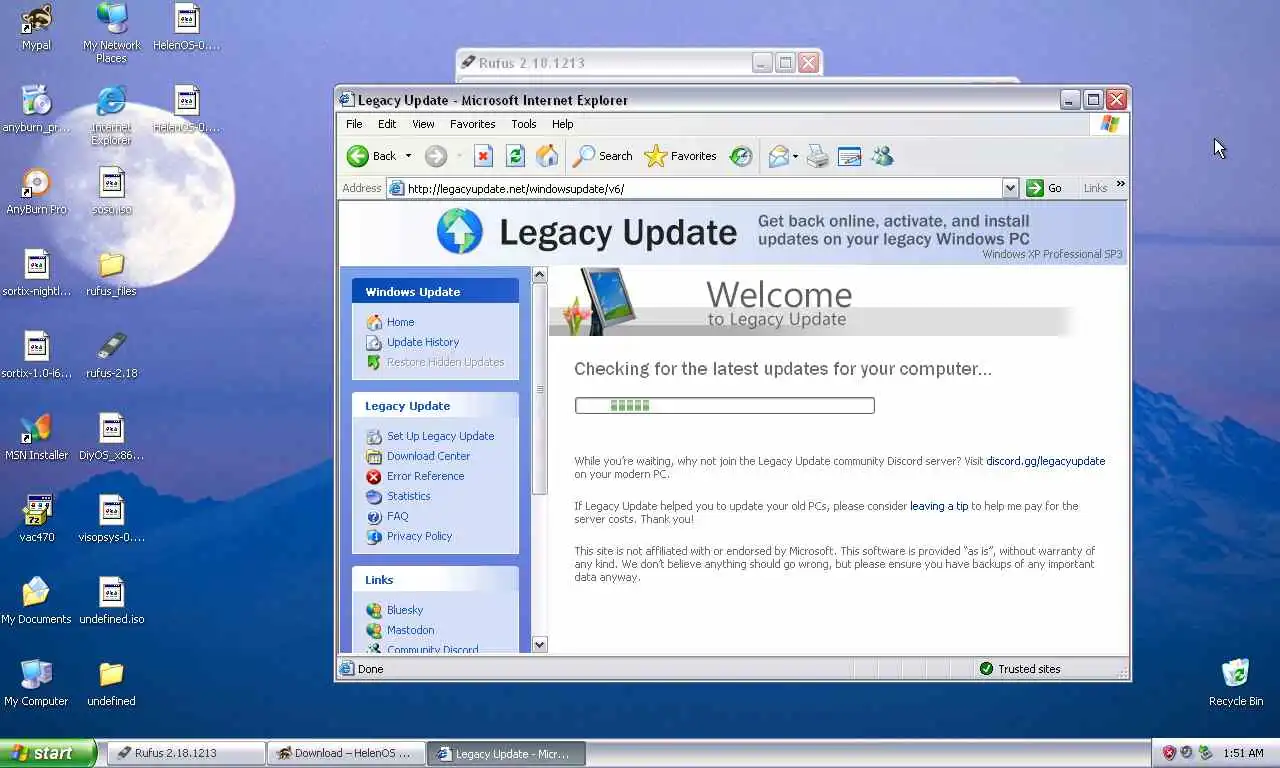Open the History toolbar icon
This screenshot has height=768, width=1280.
pyautogui.click(x=741, y=156)
